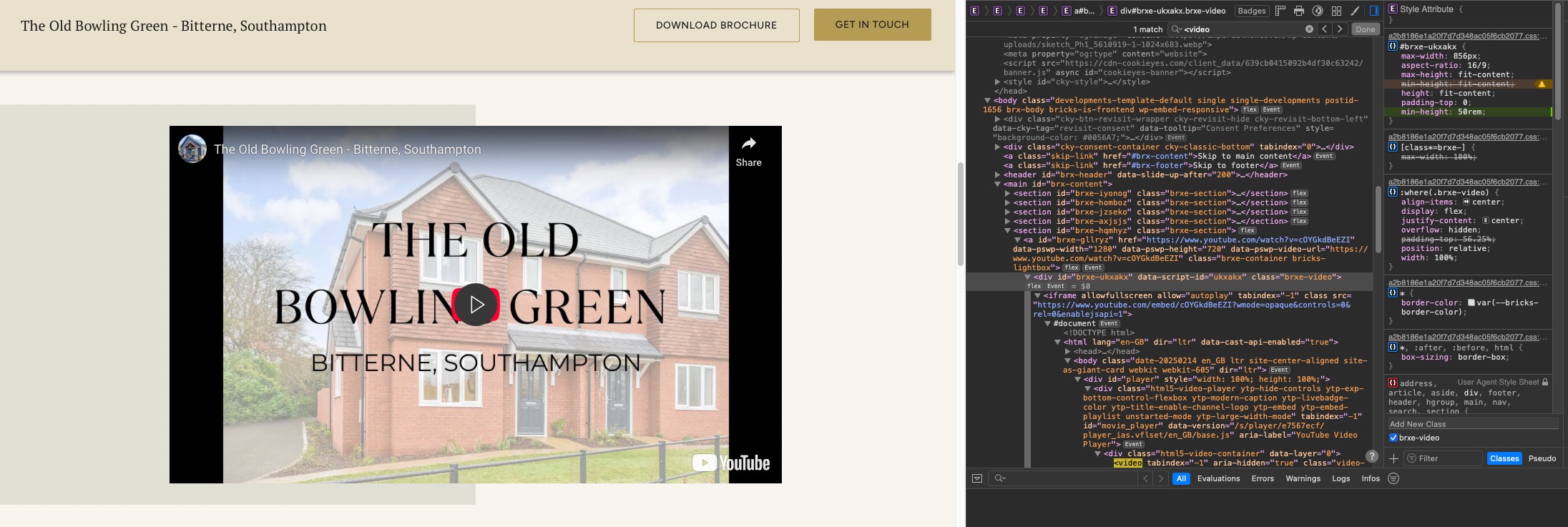Click the print media styles icon
This screenshot has width=1568, height=527.
point(1299,11)
